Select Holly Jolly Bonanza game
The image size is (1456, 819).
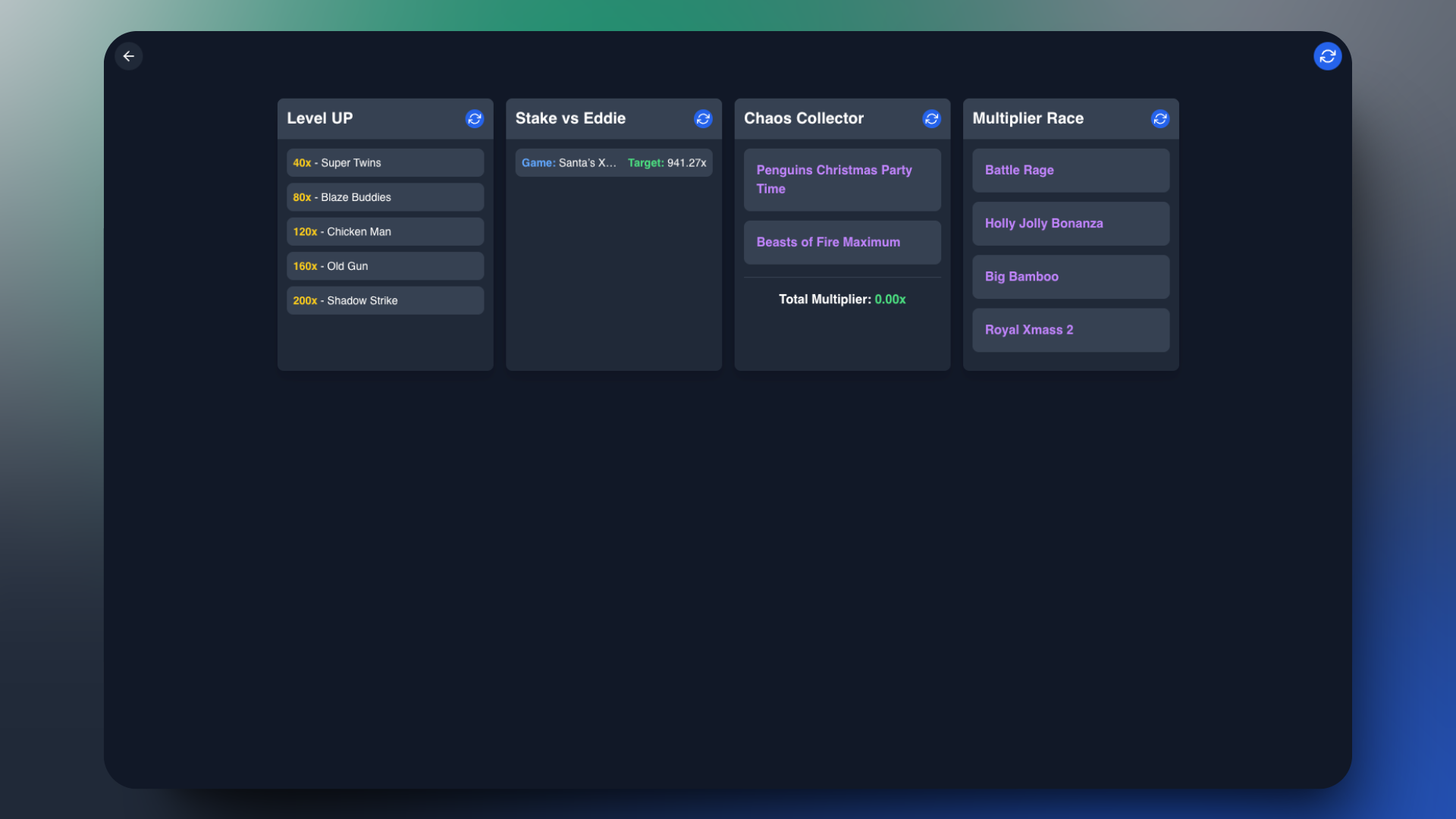click(x=1070, y=224)
